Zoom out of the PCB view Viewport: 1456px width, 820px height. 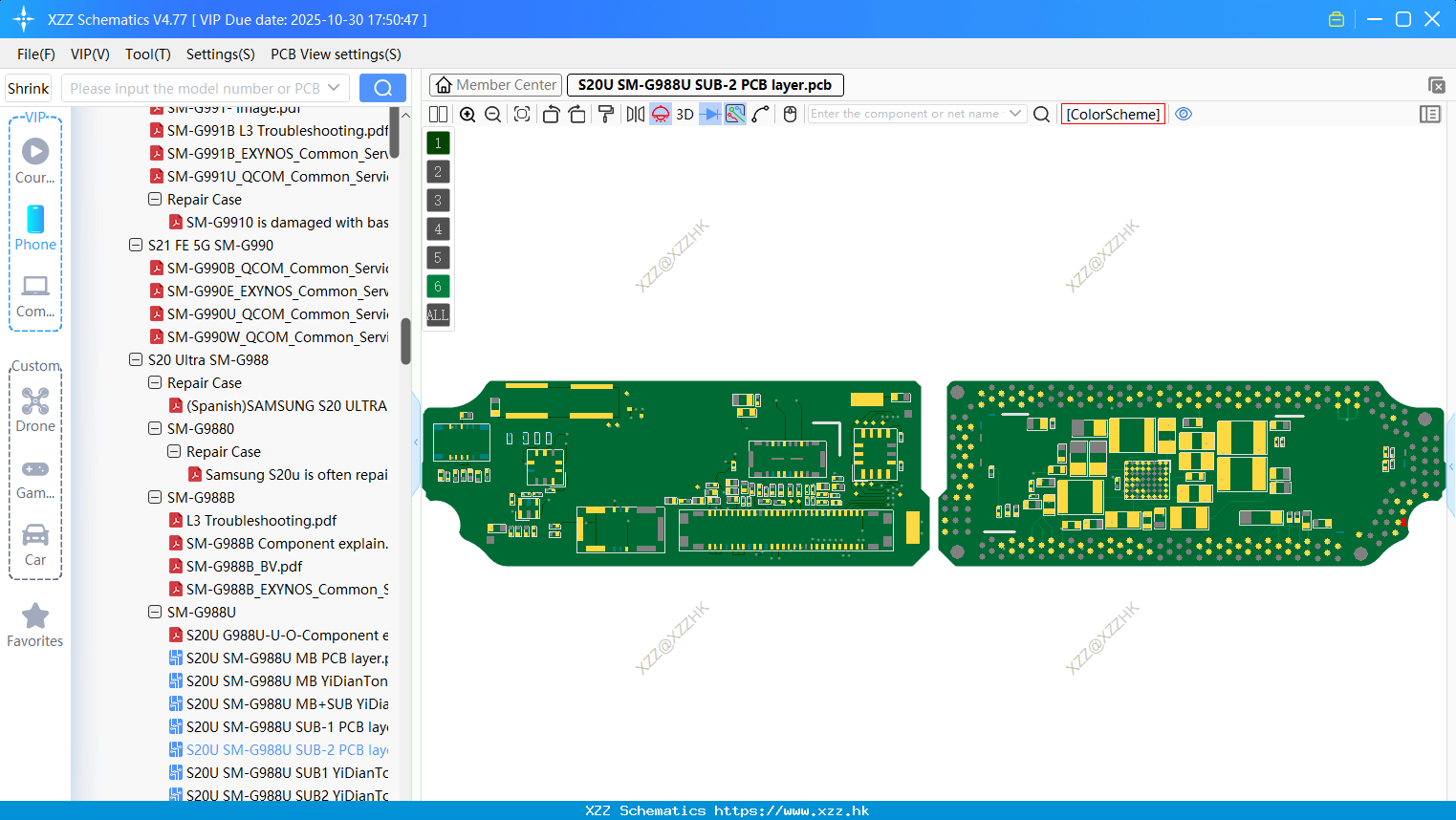pos(493,114)
